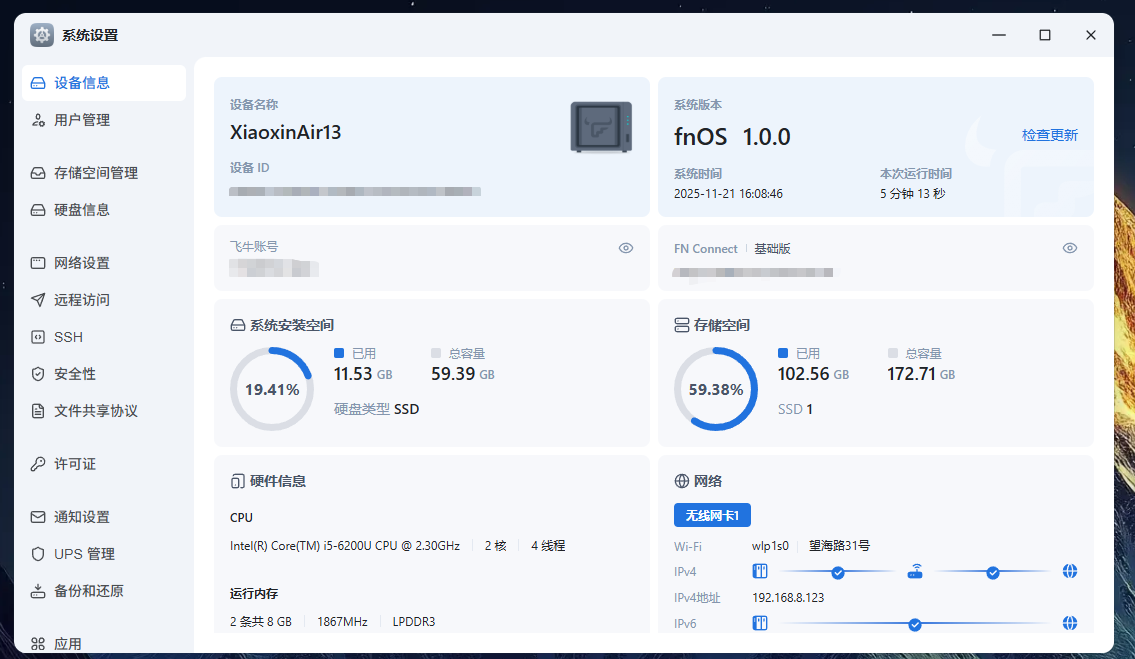
Task: Click the 基础版 label beside FN Connect
Action: pos(772,248)
